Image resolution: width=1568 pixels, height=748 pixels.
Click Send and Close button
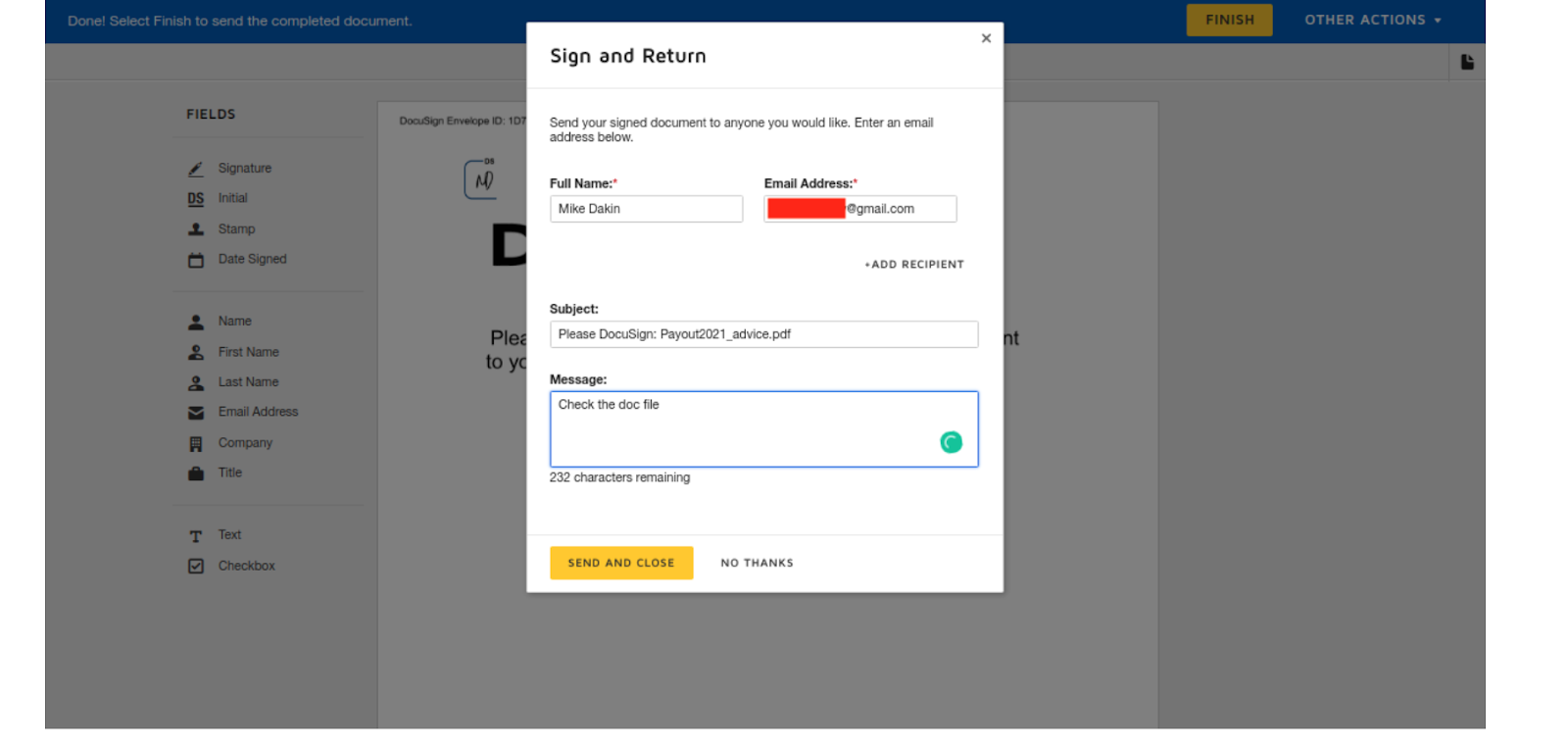click(621, 563)
